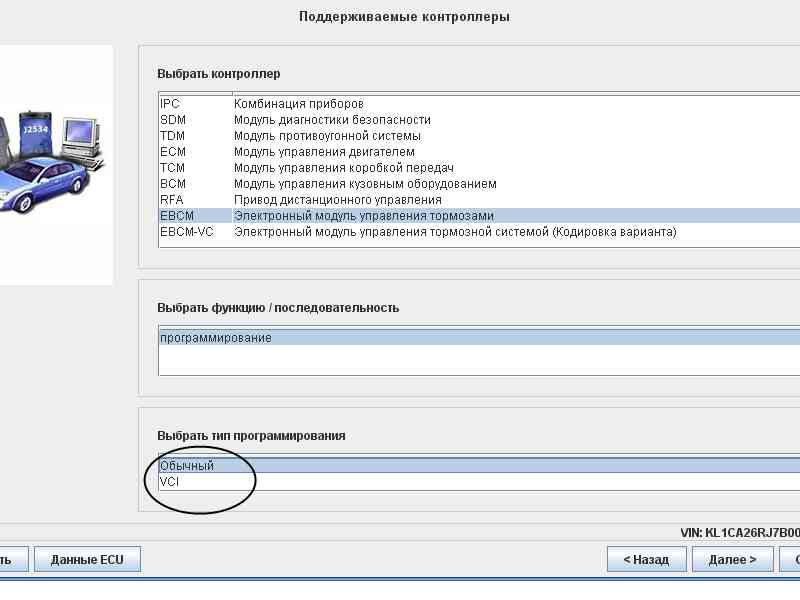800x600 pixels.
Task: Select TCM transmission control row
Action: 480,168
